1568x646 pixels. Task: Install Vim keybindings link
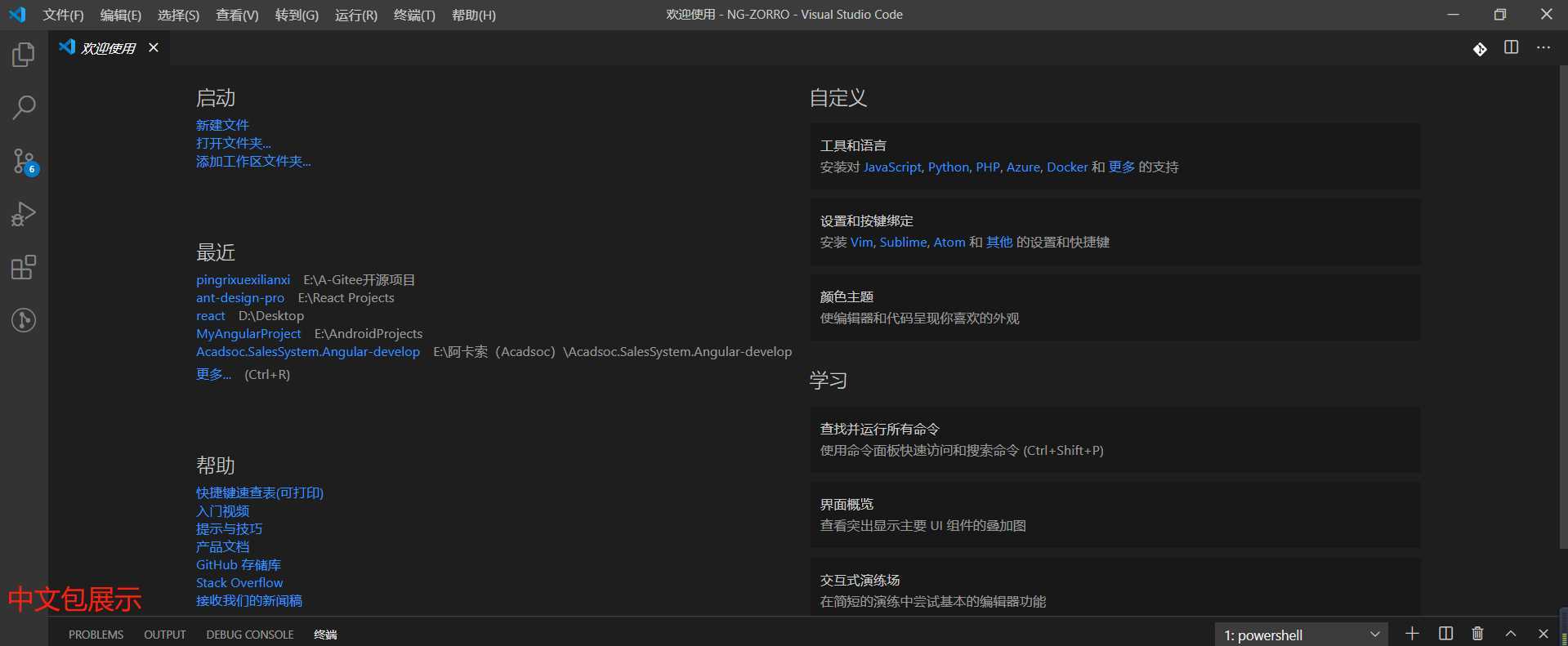[x=862, y=242]
